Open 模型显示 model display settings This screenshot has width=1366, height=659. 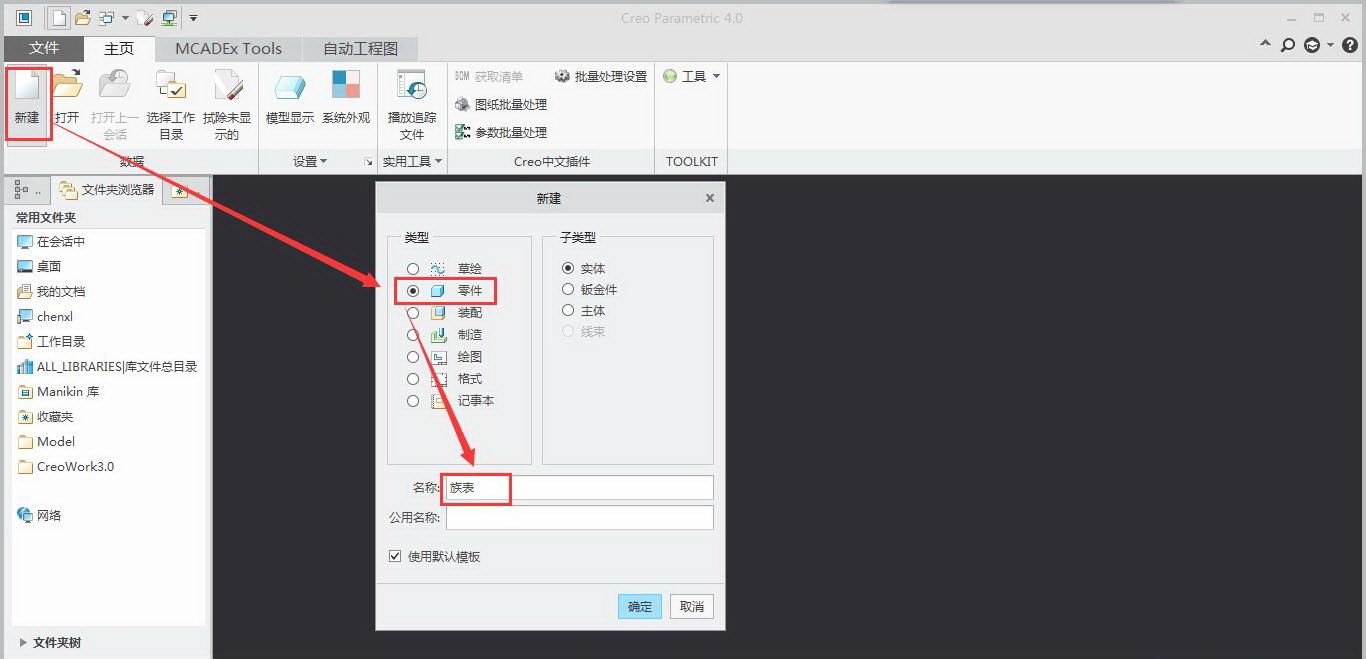pyautogui.click(x=290, y=87)
